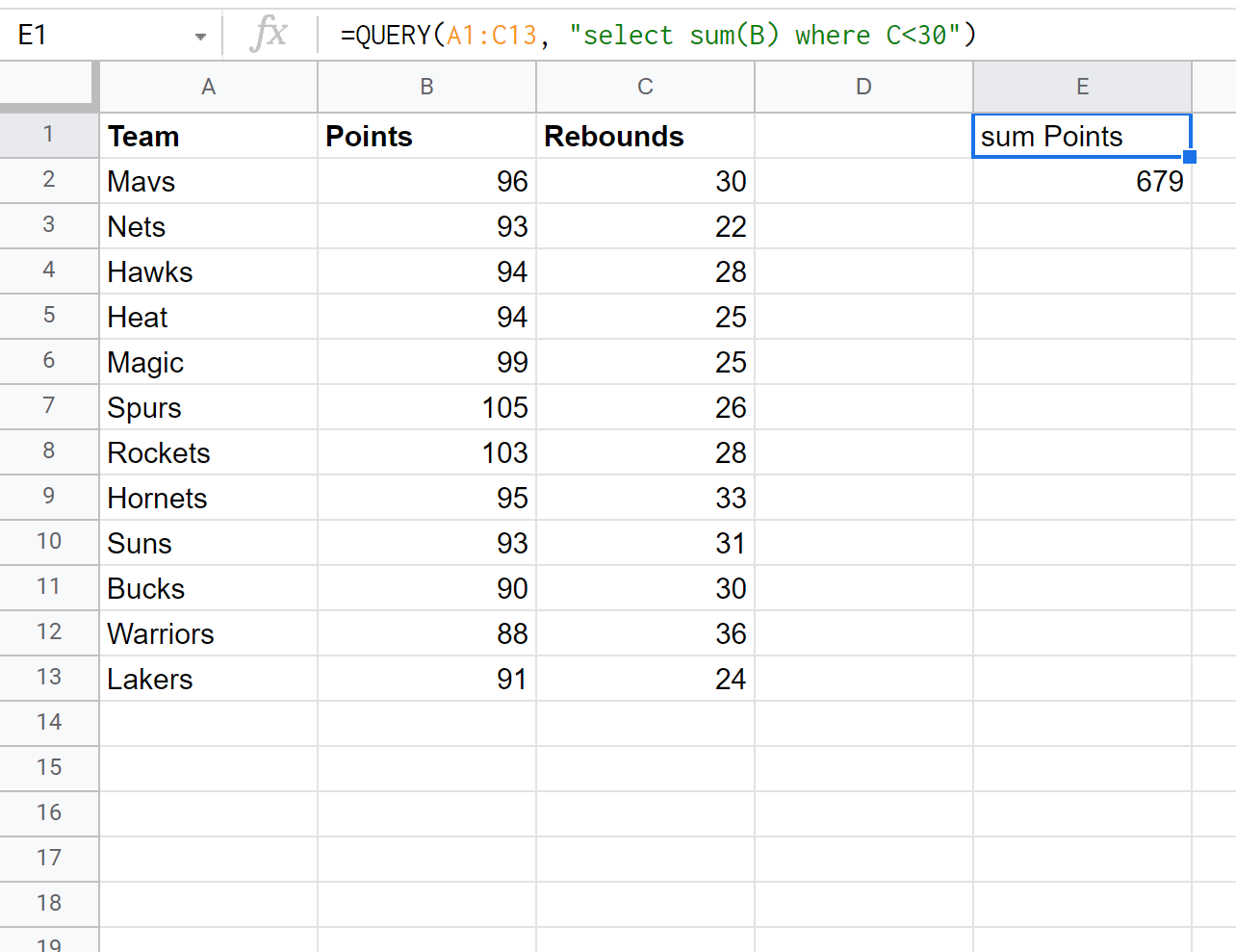Select the cell containing 679
Viewport: 1236px width, 952px height.
[1082, 181]
